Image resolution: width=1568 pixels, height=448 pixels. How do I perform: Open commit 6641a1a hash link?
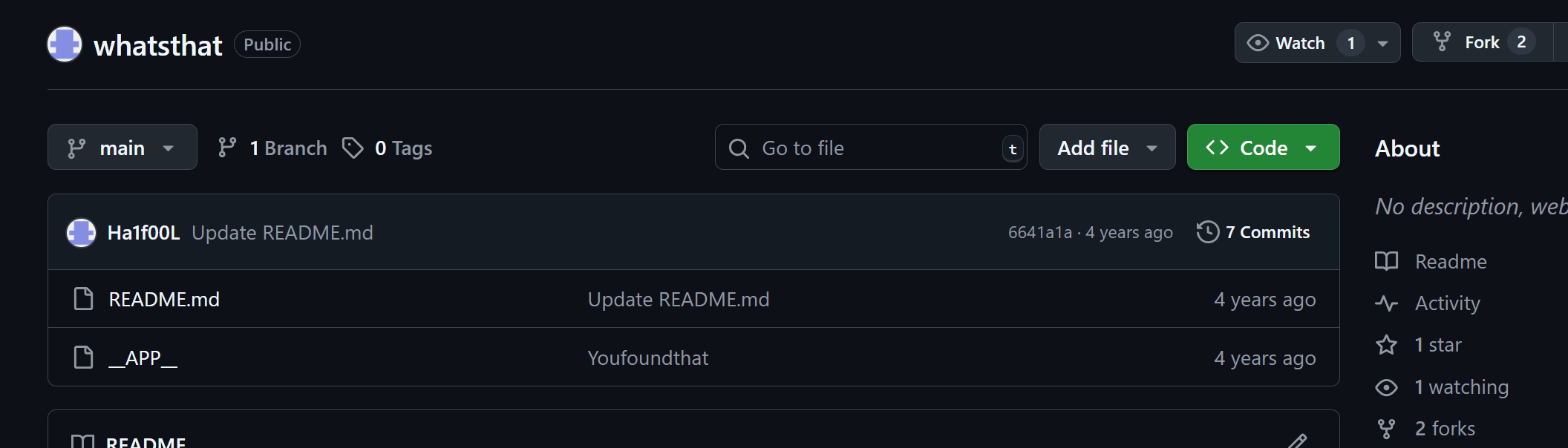click(1039, 233)
